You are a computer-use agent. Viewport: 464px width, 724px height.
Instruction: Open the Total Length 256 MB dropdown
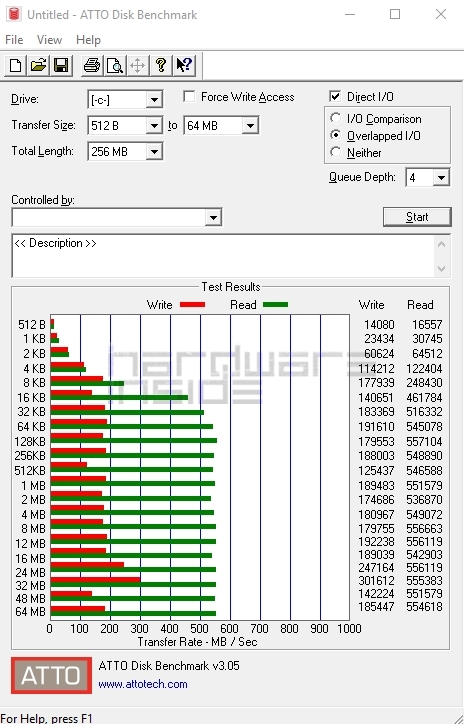tap(154, 151)
